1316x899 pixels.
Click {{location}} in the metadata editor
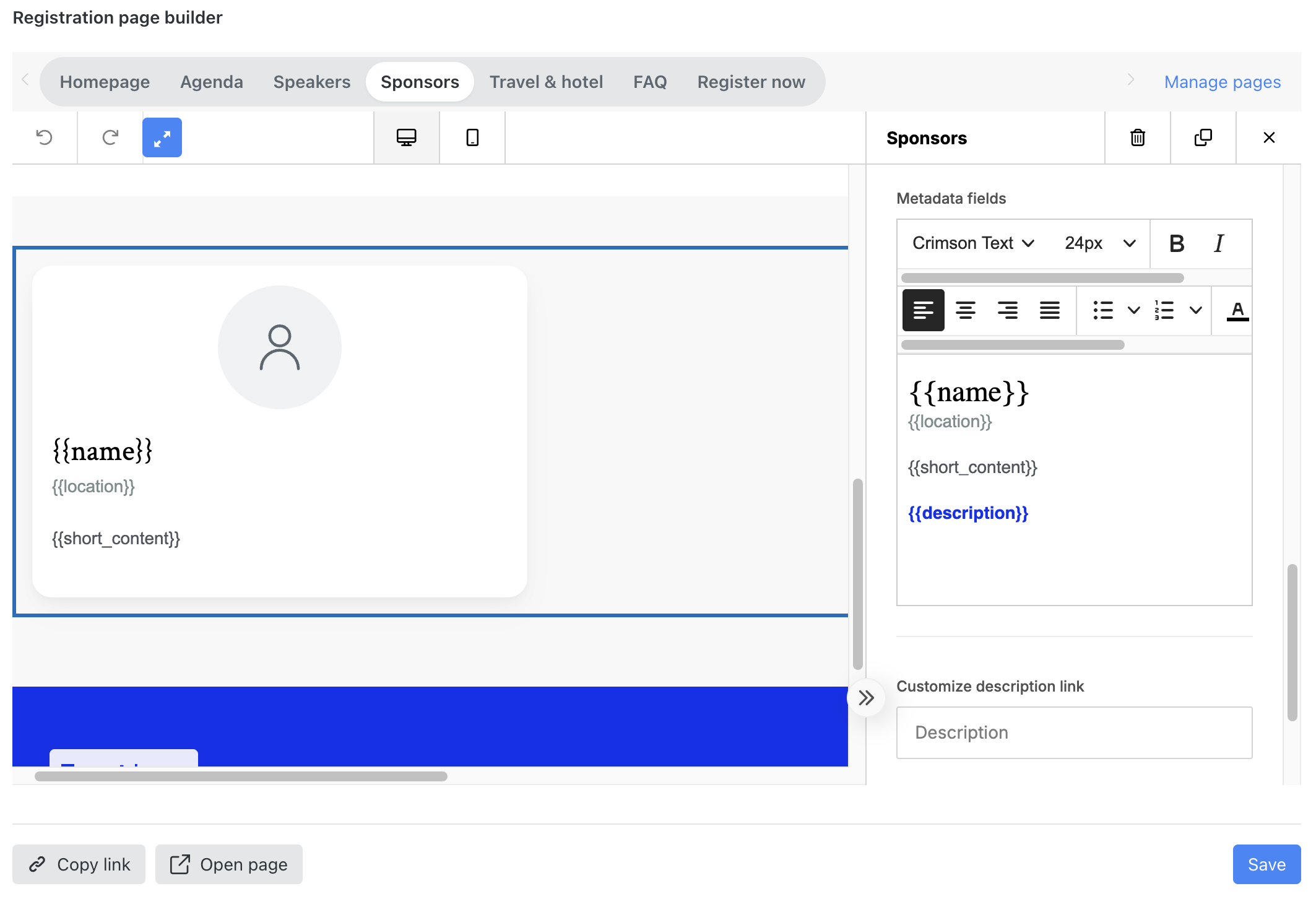point(950,422)
